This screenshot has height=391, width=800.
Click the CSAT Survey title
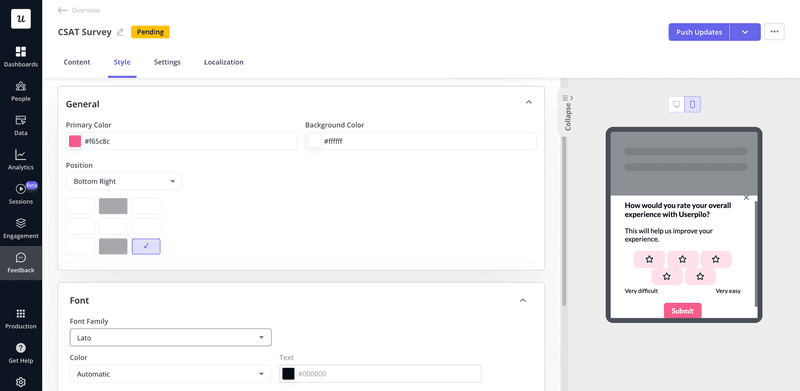click(x=85, y=32)
